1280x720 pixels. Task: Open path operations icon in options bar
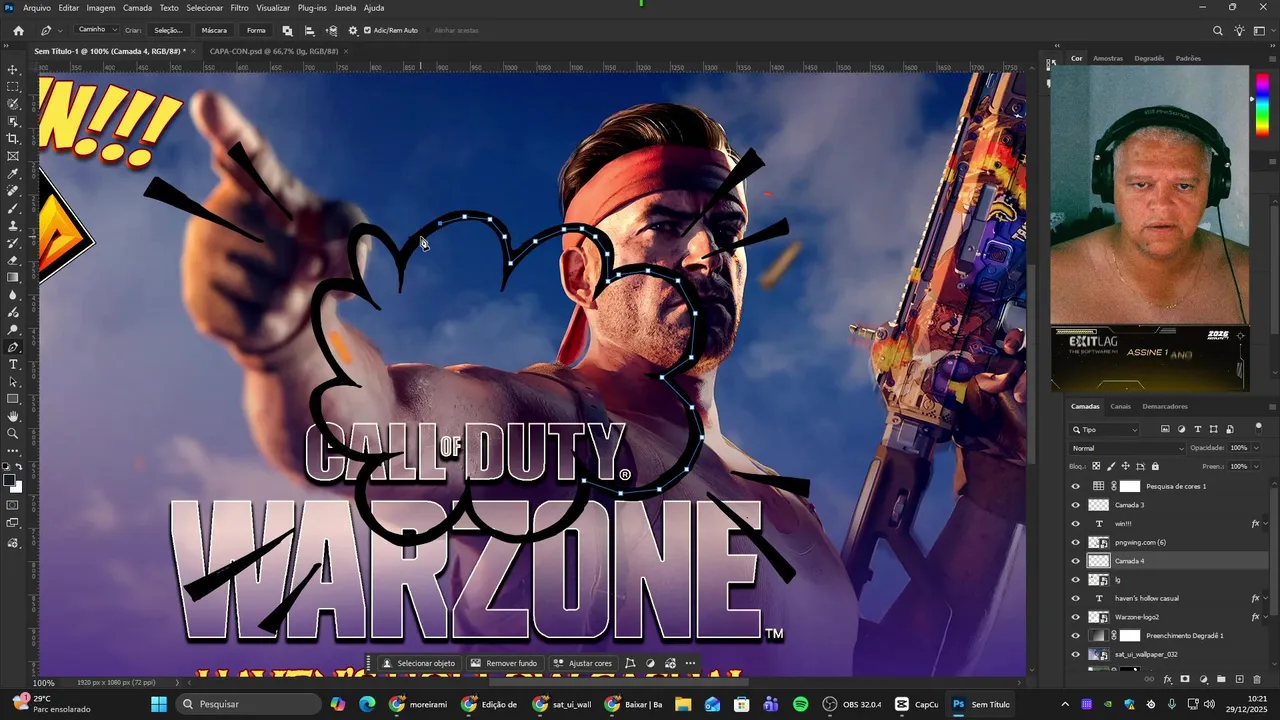pyautogui.click(x=288, y=30)
